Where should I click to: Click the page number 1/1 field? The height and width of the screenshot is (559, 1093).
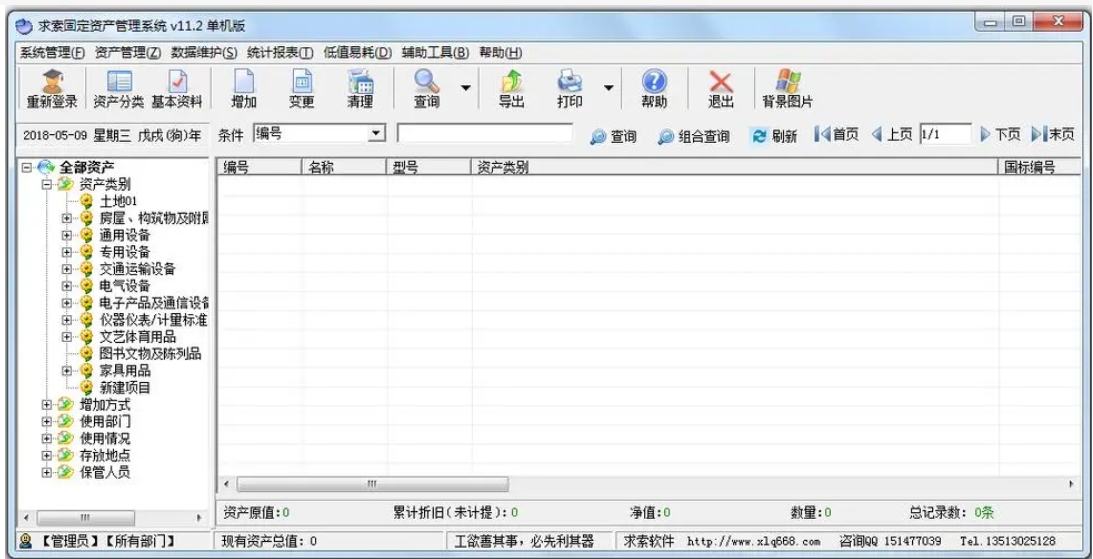click(x=945, y=135)
